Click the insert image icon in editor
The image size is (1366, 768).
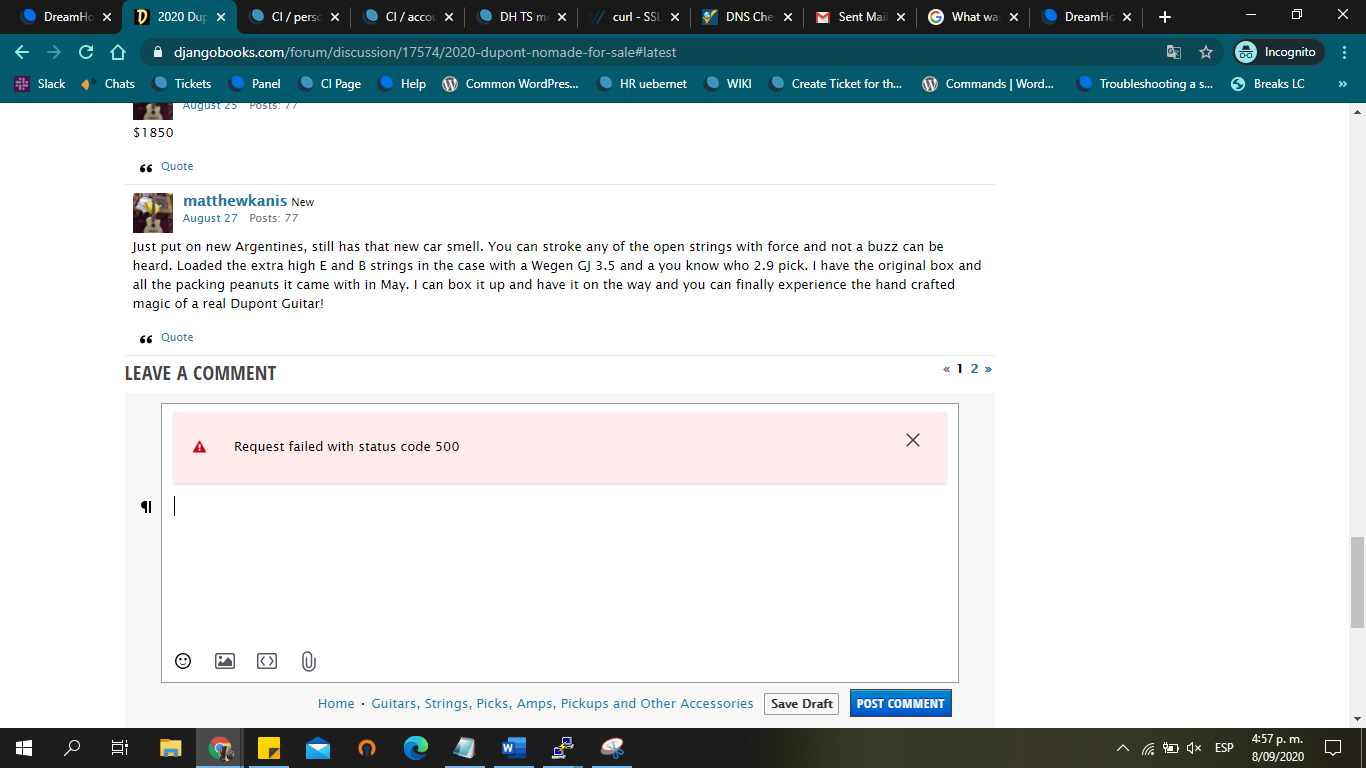point(225,661)
